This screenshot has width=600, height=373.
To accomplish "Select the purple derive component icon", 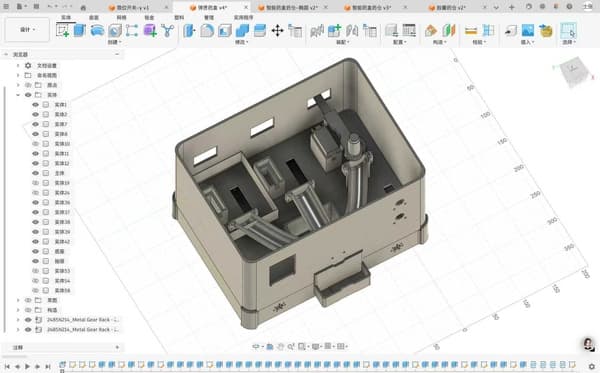I will pos(150,30).
